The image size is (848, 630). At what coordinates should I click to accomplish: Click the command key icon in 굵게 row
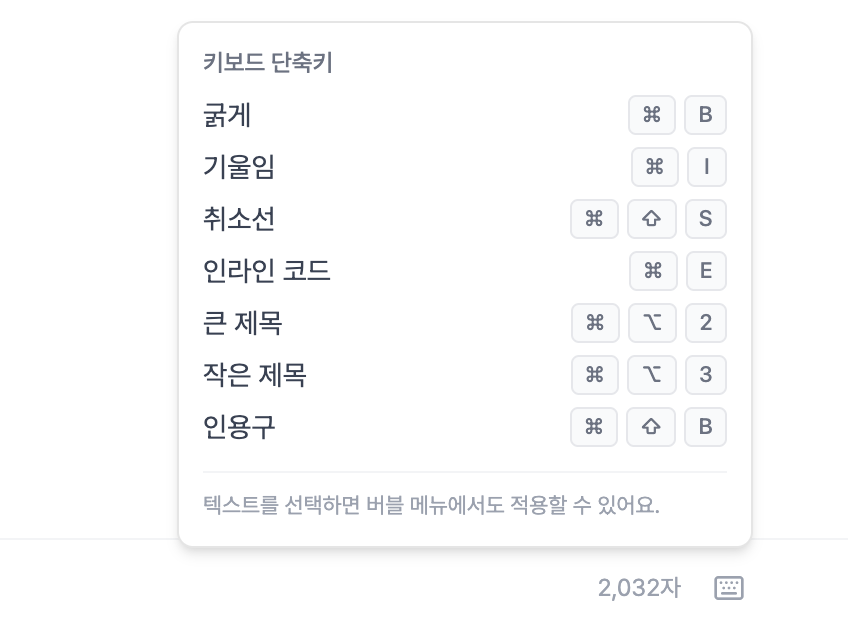pos(652,115)
